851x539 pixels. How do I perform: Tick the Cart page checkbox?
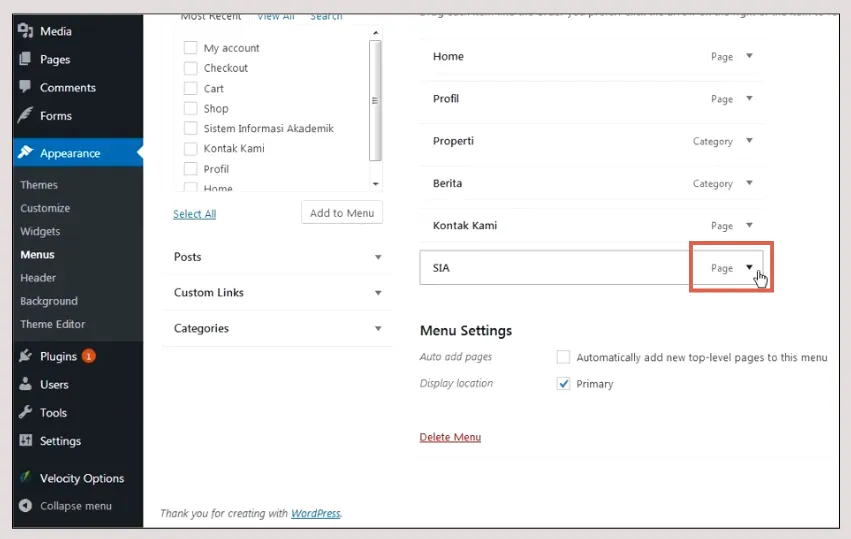pos(190,88)
